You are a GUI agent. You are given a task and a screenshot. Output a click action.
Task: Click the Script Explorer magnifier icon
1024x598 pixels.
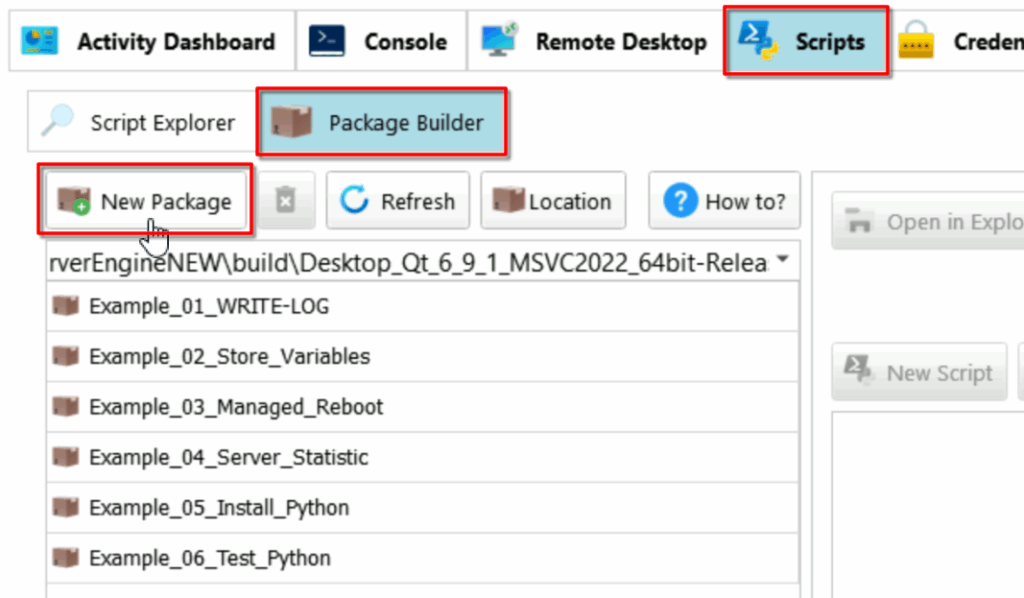(57, 121)
